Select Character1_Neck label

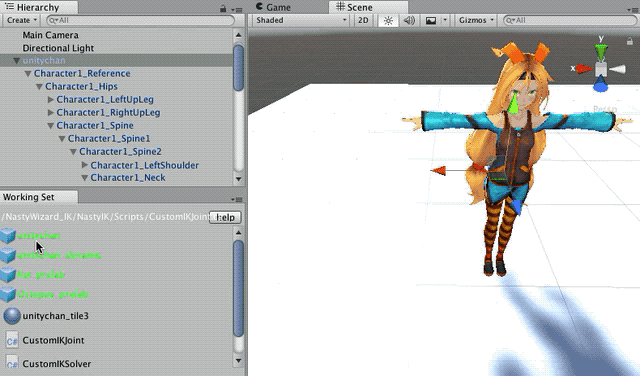tap(128, 178)
